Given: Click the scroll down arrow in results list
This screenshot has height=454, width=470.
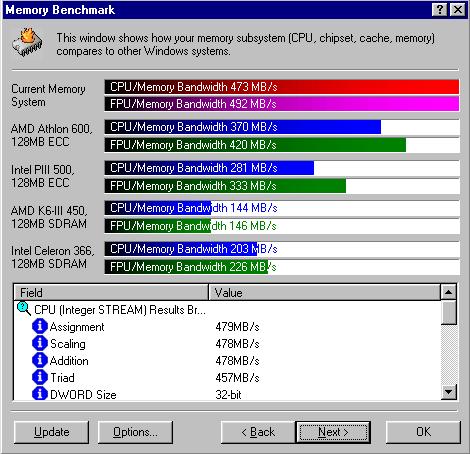Looking at the screenshot, I should coord(449,392).
